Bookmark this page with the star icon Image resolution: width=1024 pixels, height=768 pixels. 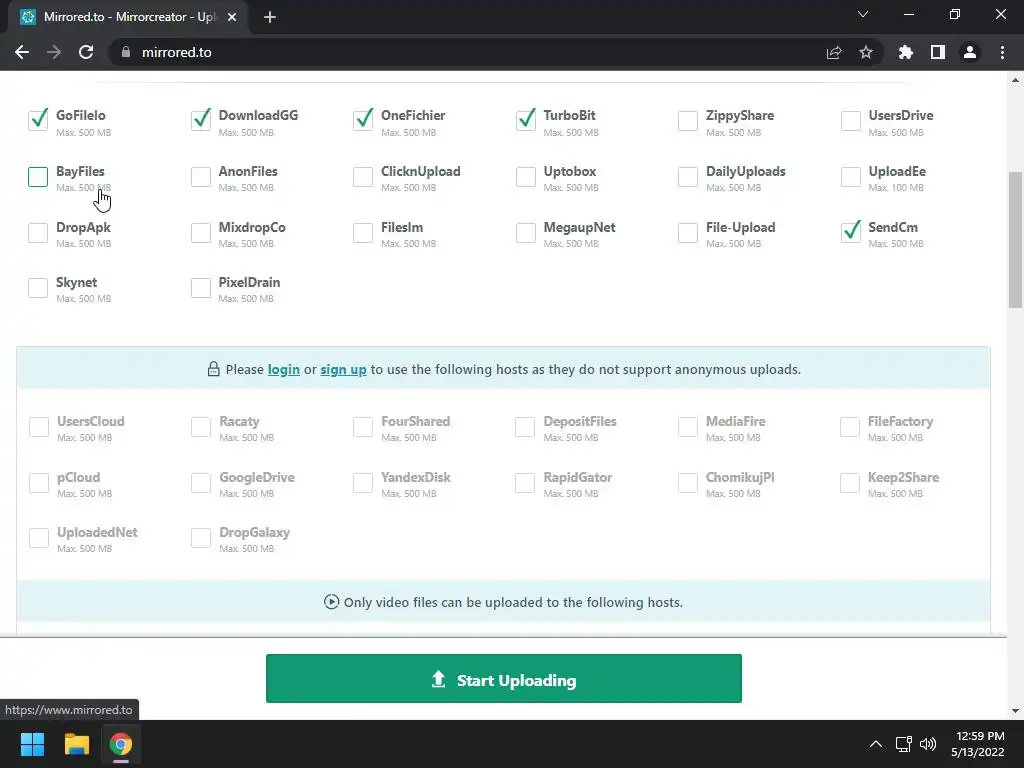tap(866, 52)
